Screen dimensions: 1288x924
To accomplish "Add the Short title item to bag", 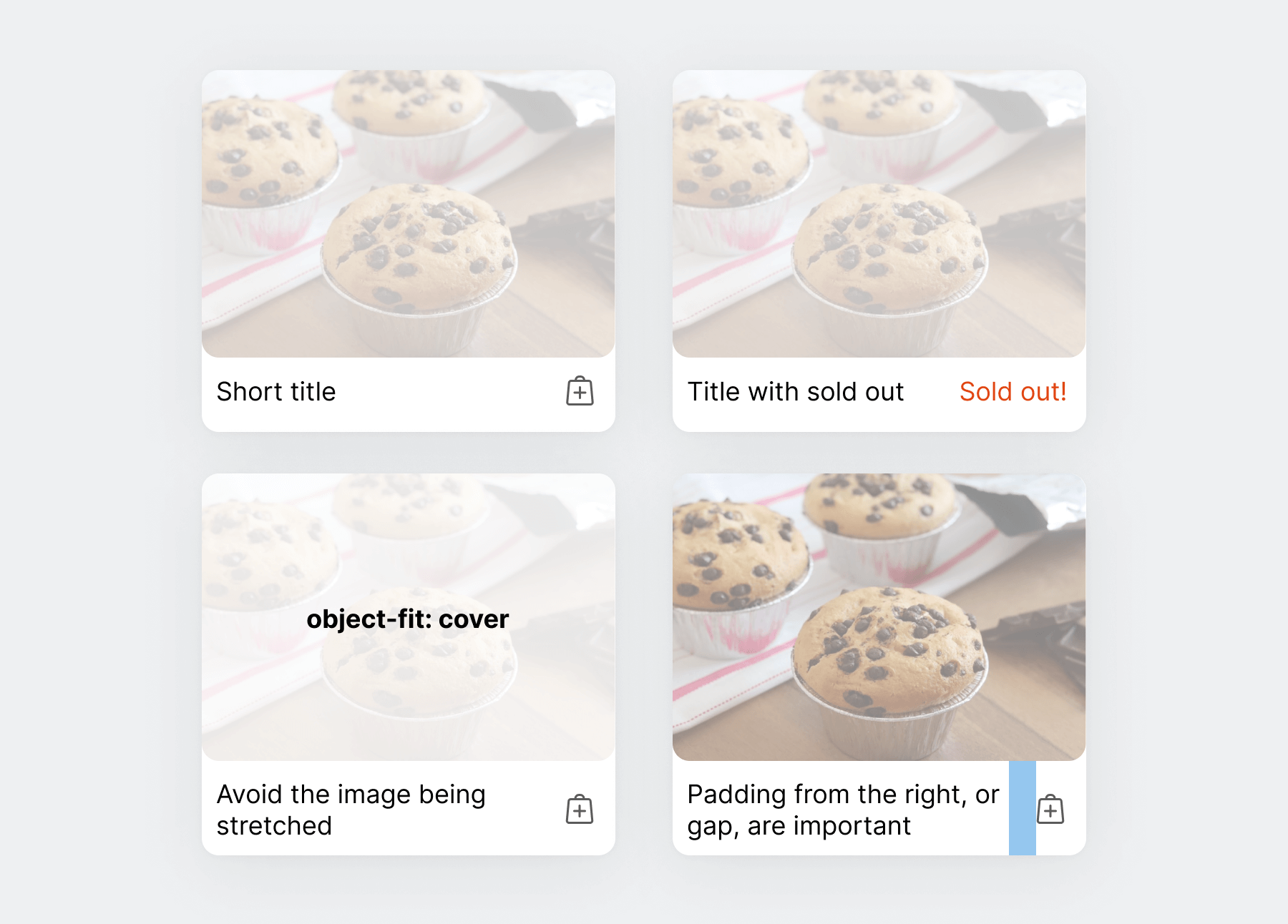I will click(580, 391).
